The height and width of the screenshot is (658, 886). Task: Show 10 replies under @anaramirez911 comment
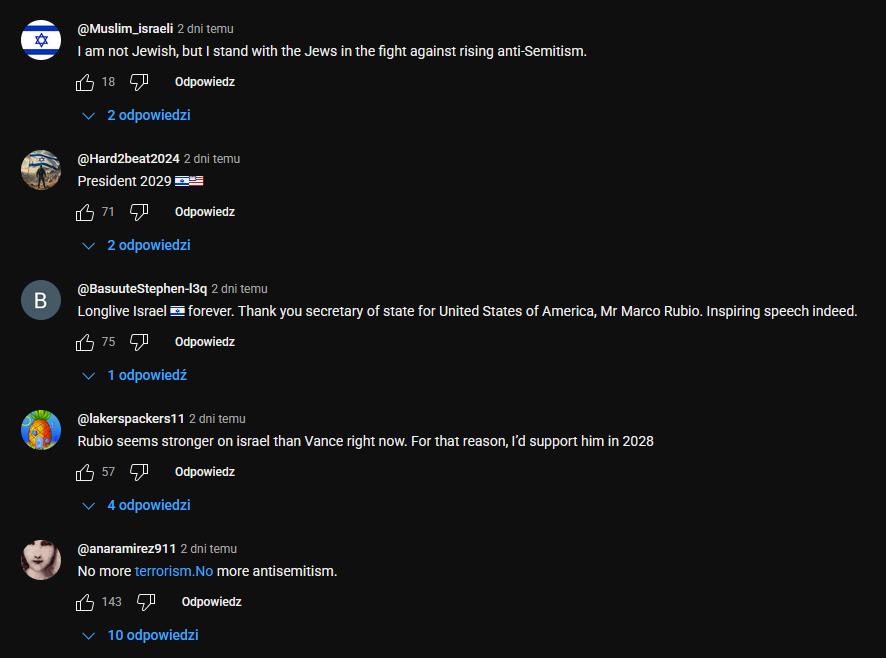pyautogui.click(x=141, y=635)
